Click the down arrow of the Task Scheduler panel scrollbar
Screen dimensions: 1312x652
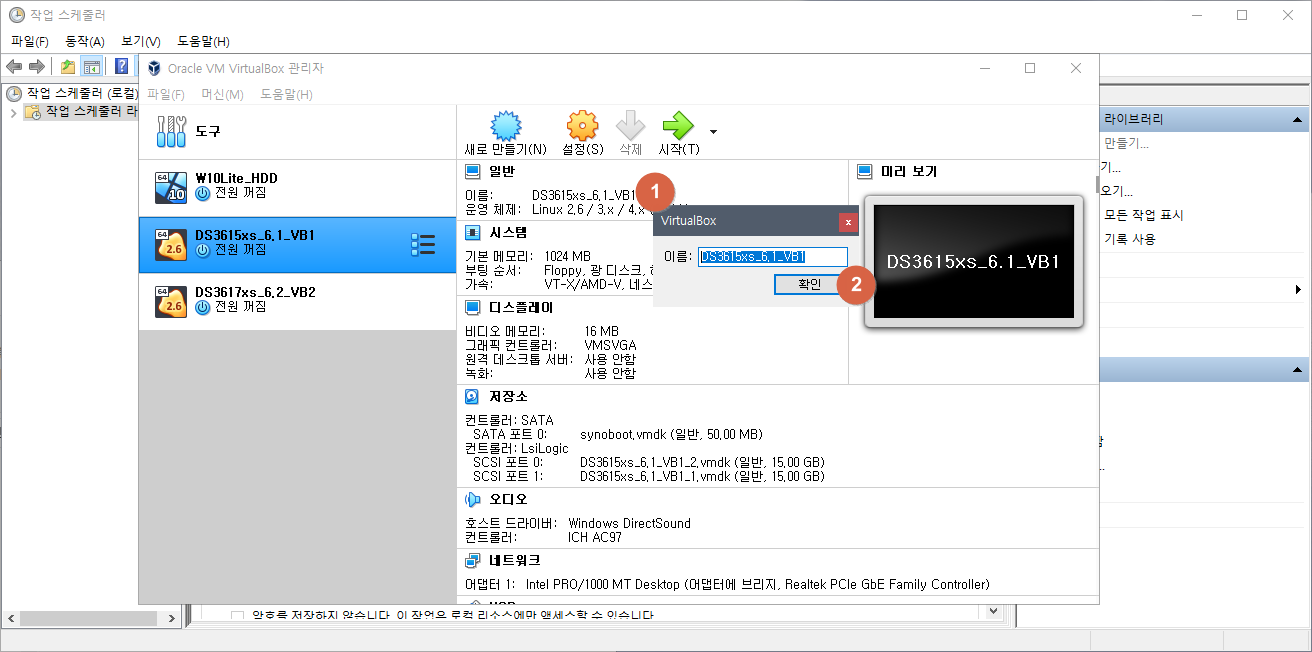point(994,611)
